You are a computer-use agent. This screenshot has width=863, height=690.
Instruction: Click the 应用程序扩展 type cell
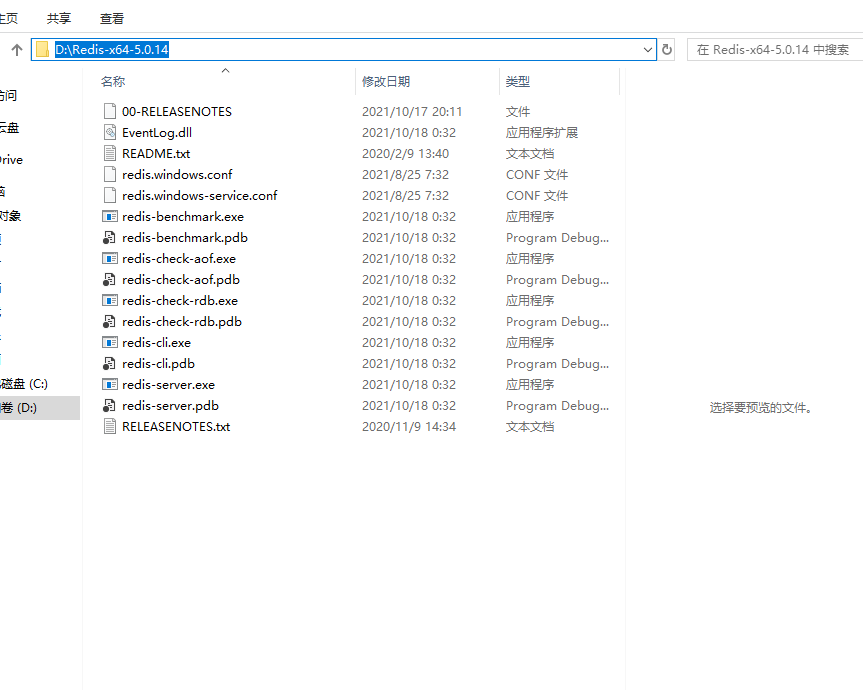click(542, 133)
